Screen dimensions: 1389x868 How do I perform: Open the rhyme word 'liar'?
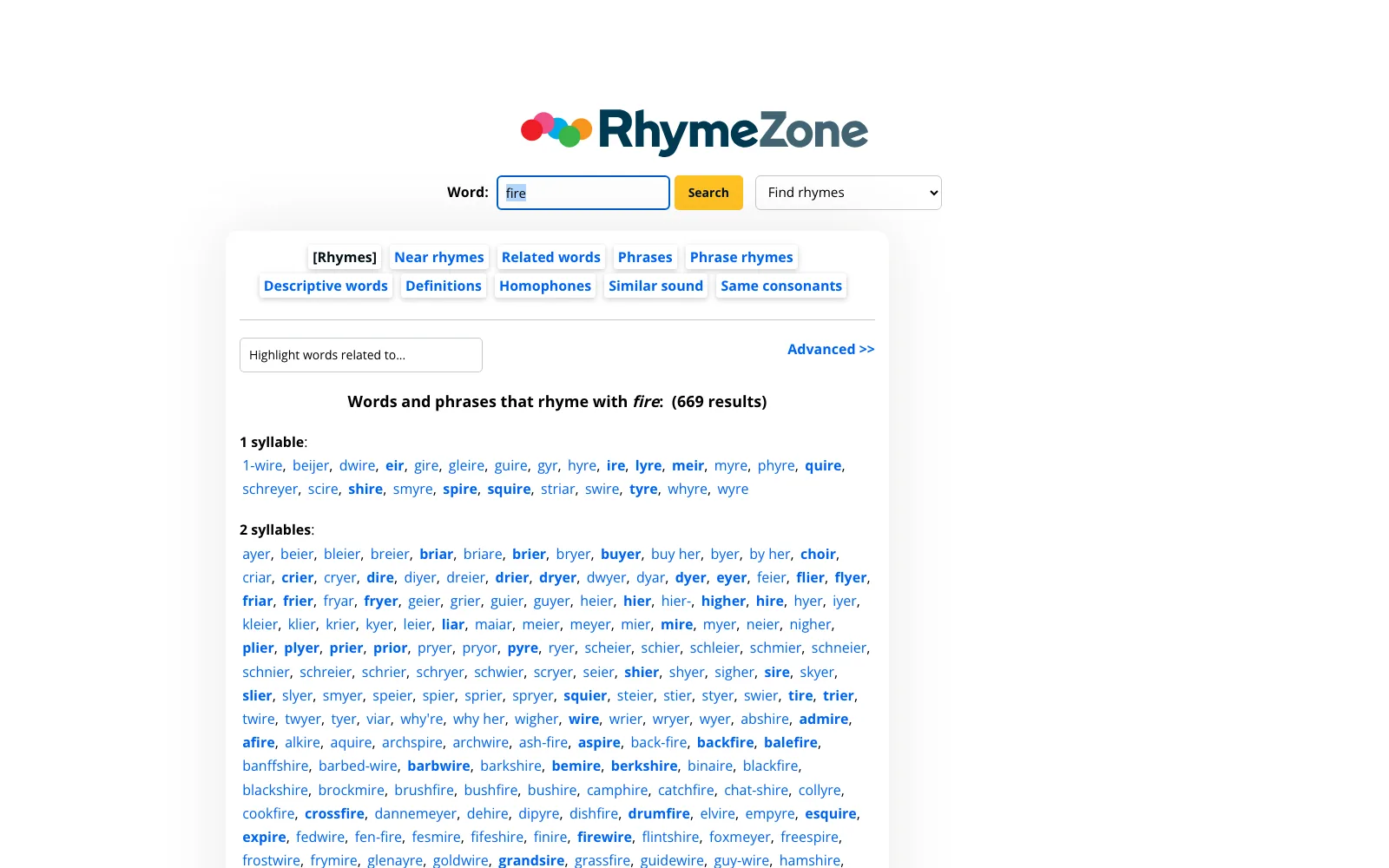point(453,624)
